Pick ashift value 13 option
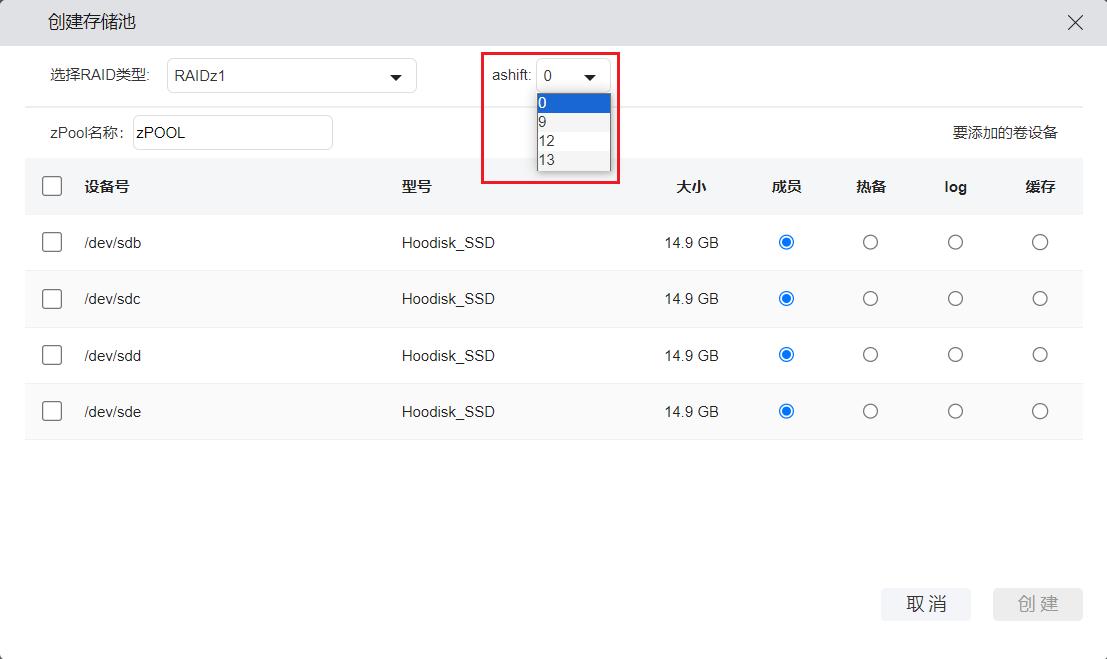Viewport: 1107px width, 659px height. coord(573,160)
